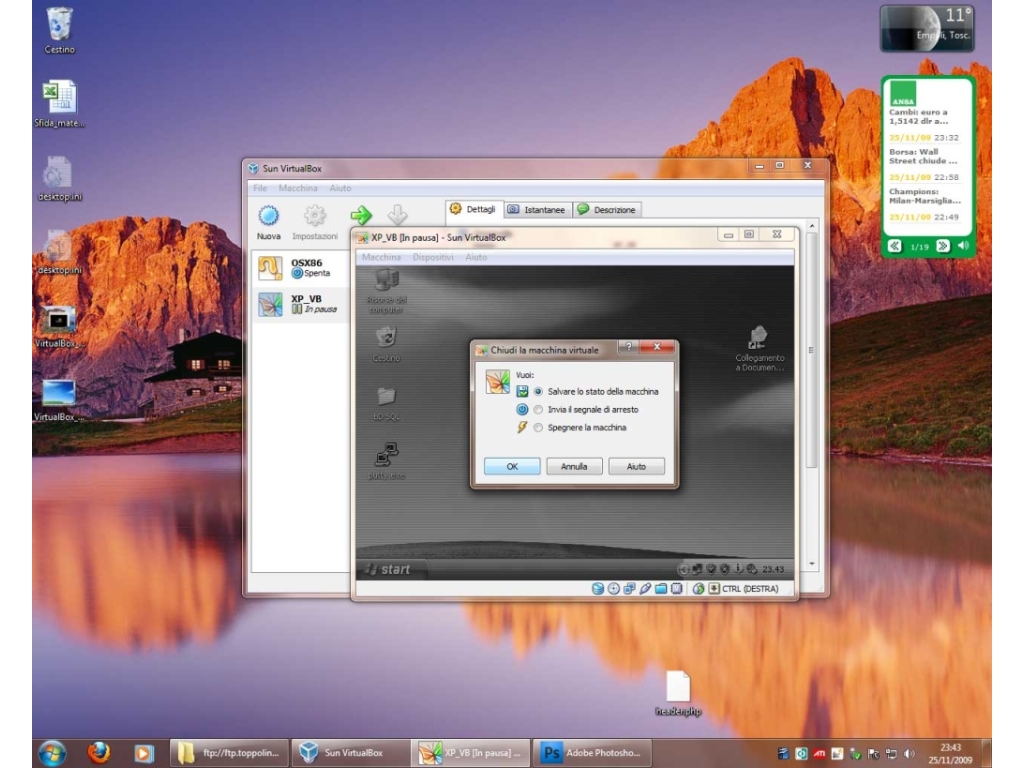
Task: Select the OSX86 virtual machine entry
Action: coord(300,268)
